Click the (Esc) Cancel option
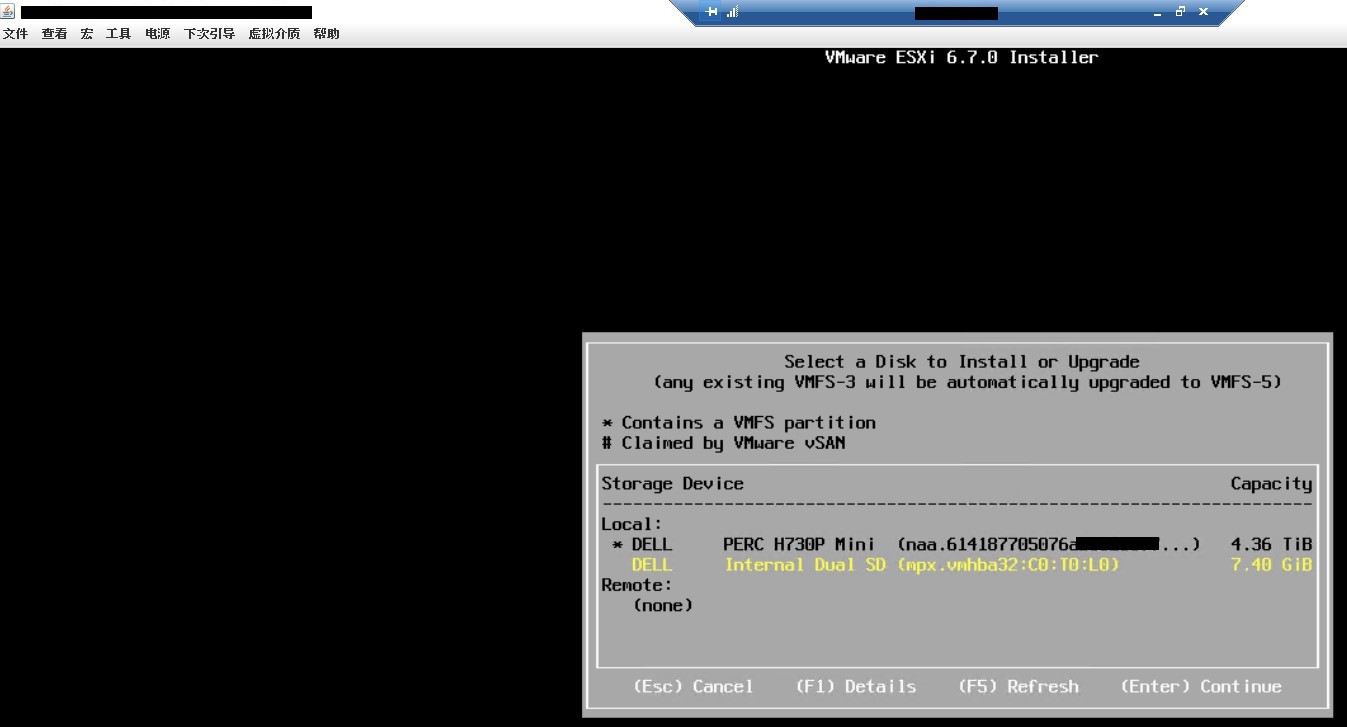The height and width of the screenshot is (727, 1347). (x=693, y=686)
